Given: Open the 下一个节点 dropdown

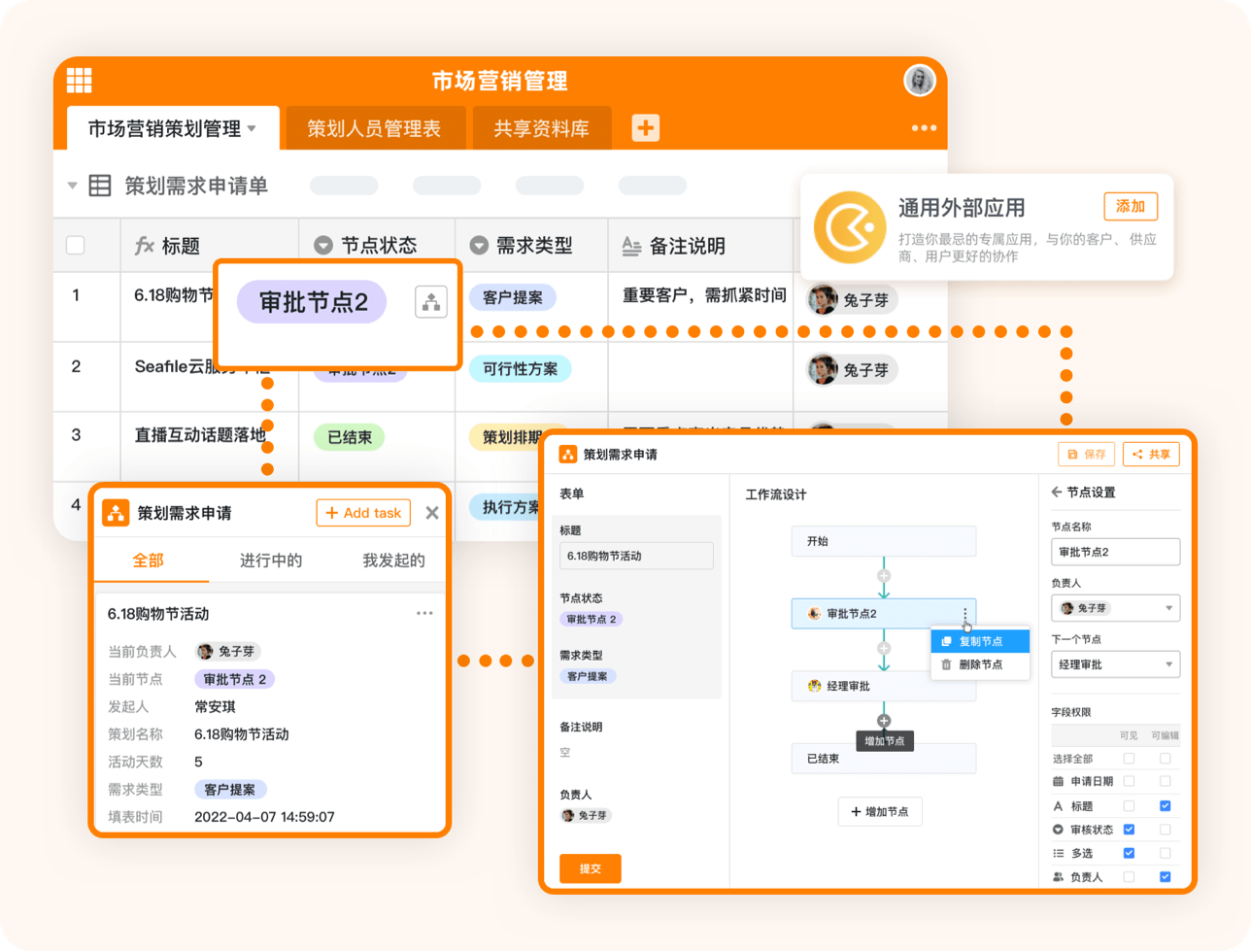Looking at the screenshot, I should click(1115, 665).
